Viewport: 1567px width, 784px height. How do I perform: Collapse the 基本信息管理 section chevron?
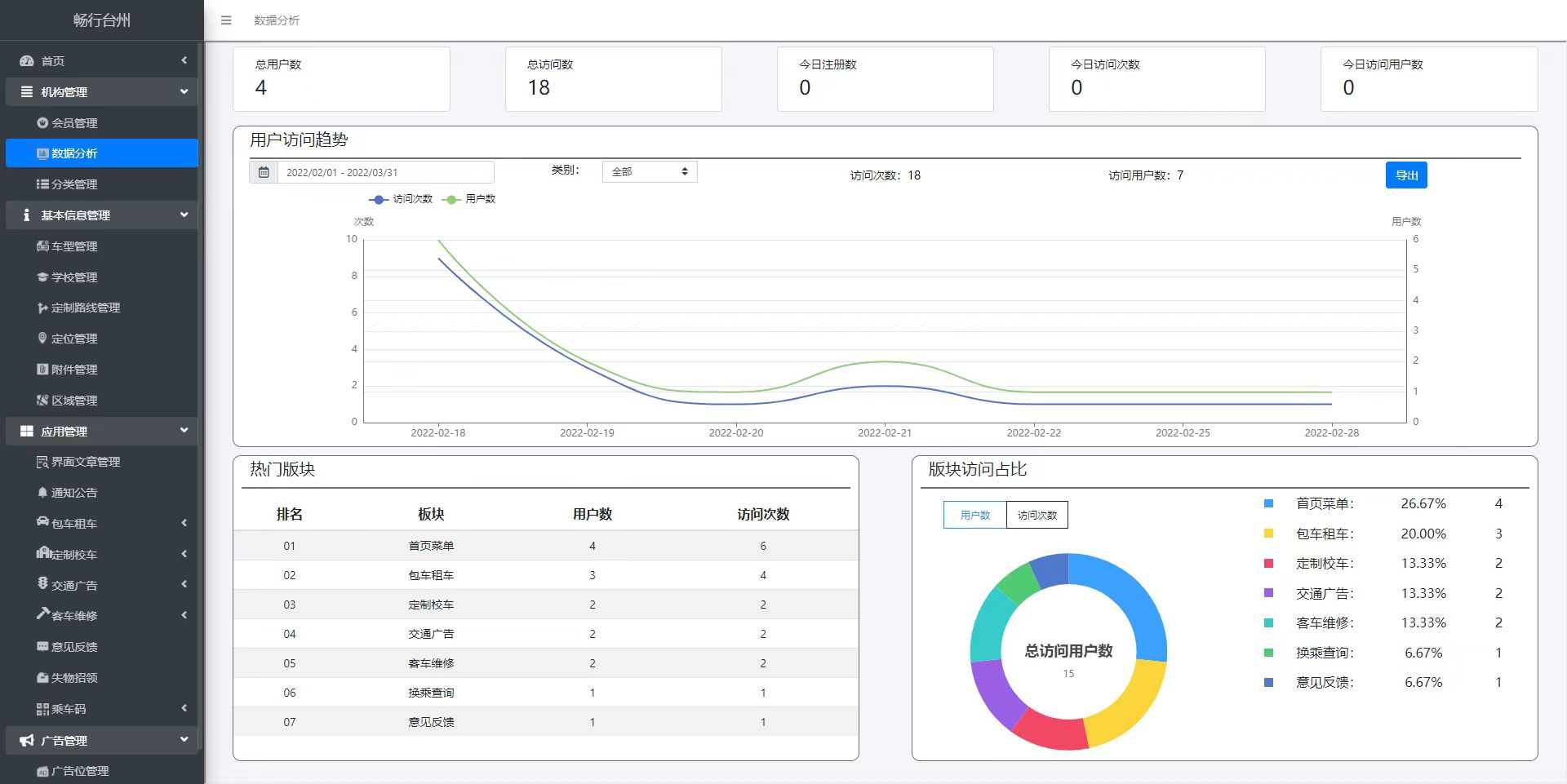pyautogui.click(x=184, y=215)
